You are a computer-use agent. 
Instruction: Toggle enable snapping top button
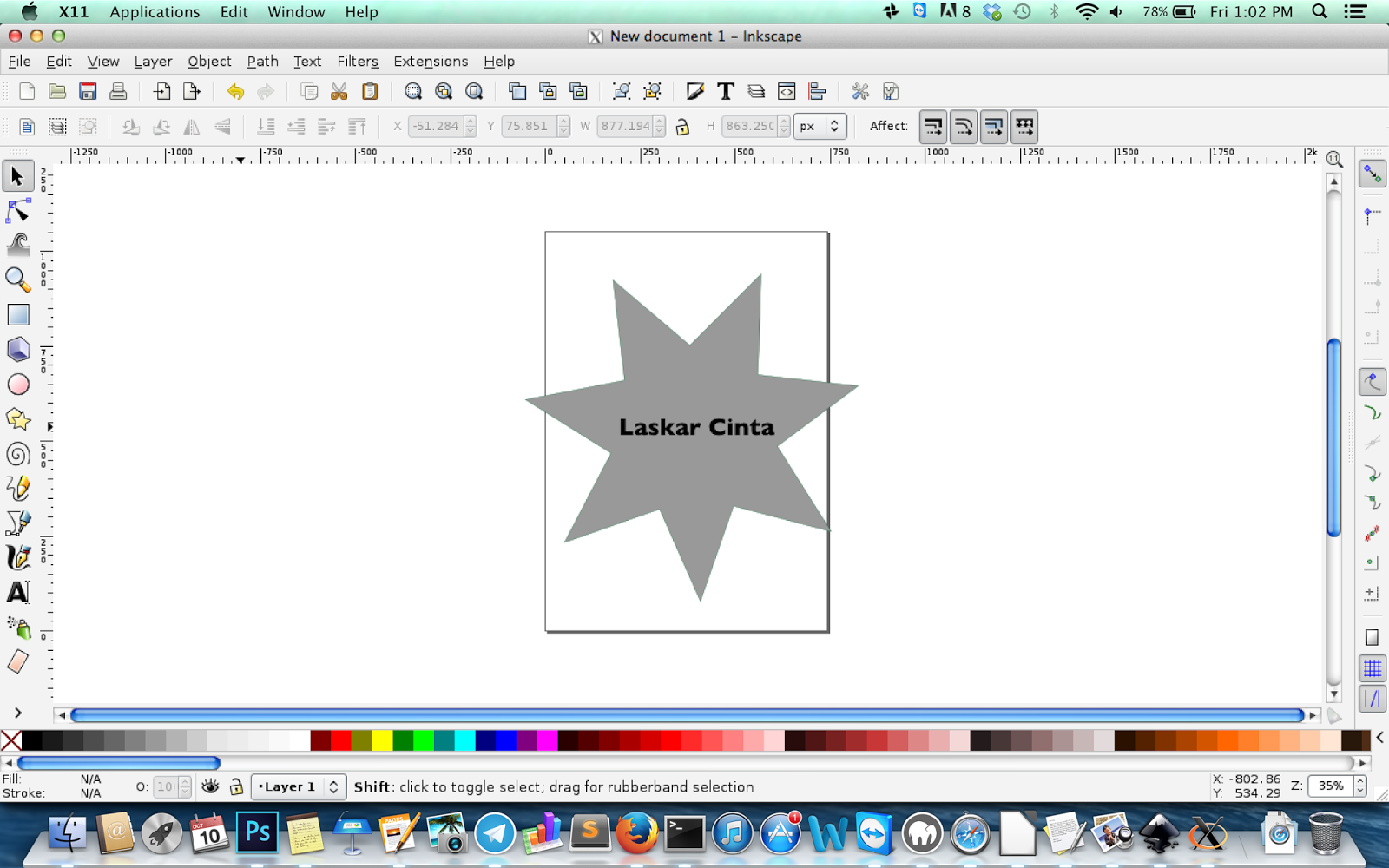[1373, 174]
